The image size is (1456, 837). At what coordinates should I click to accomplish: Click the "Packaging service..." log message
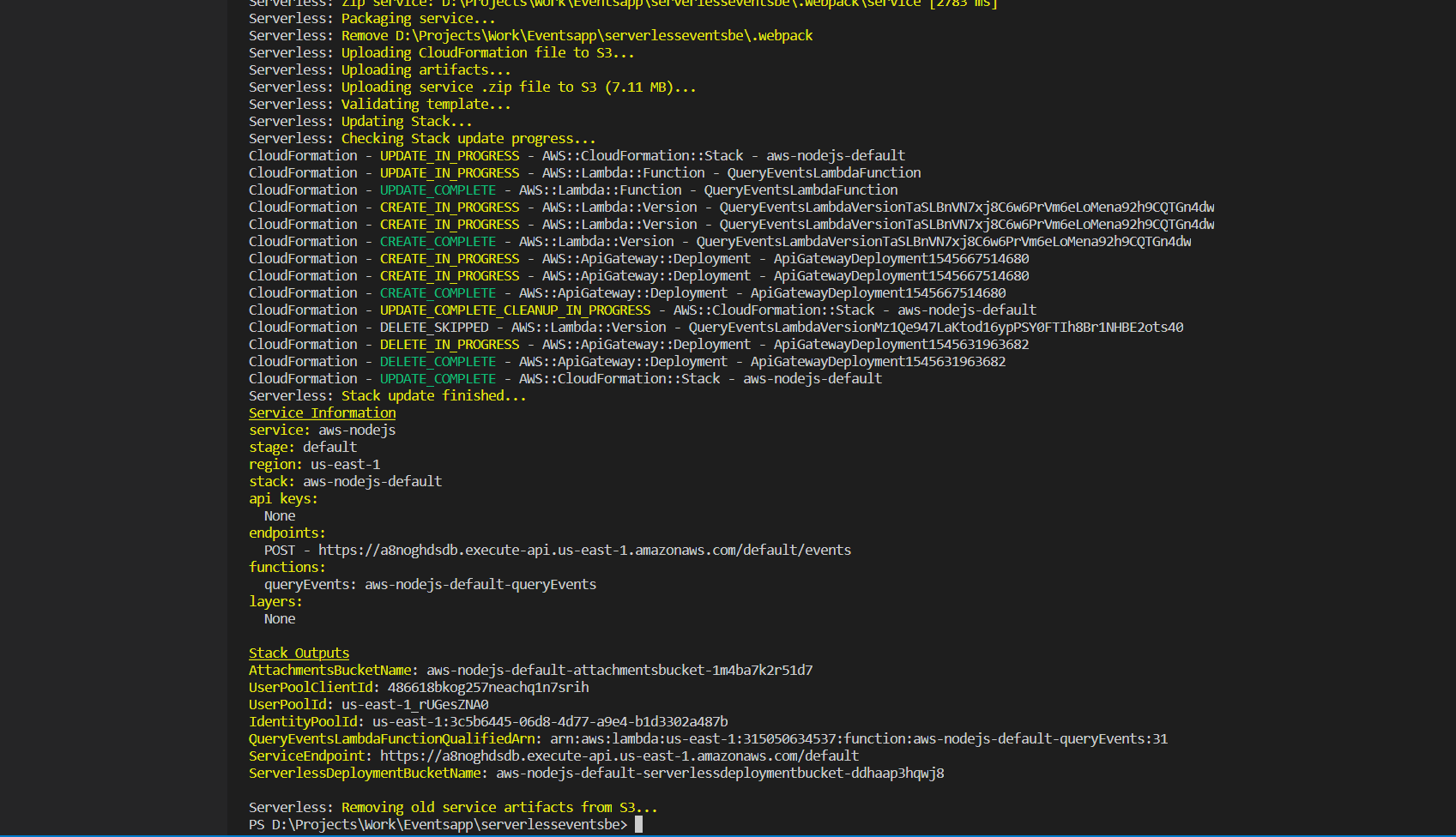point(418,18)
